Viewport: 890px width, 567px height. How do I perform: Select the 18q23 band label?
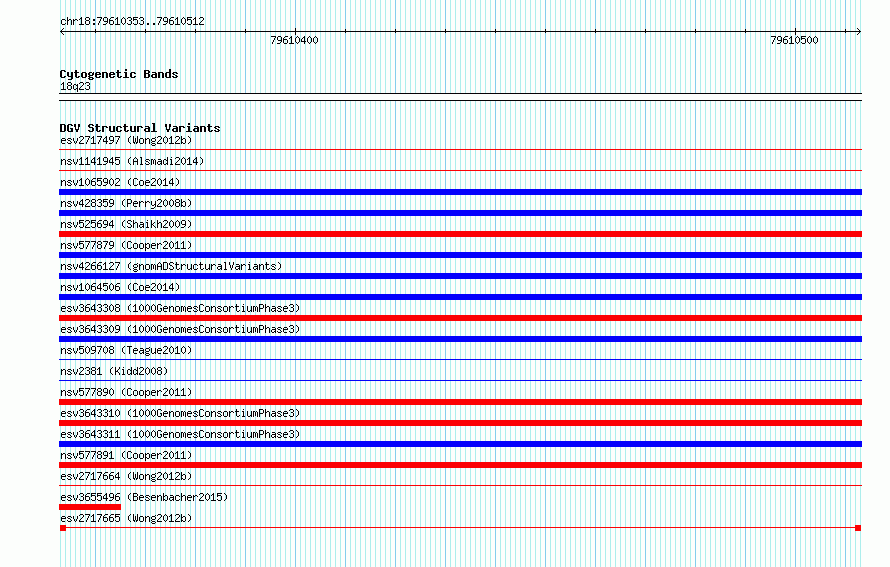[x=75, y=86]
